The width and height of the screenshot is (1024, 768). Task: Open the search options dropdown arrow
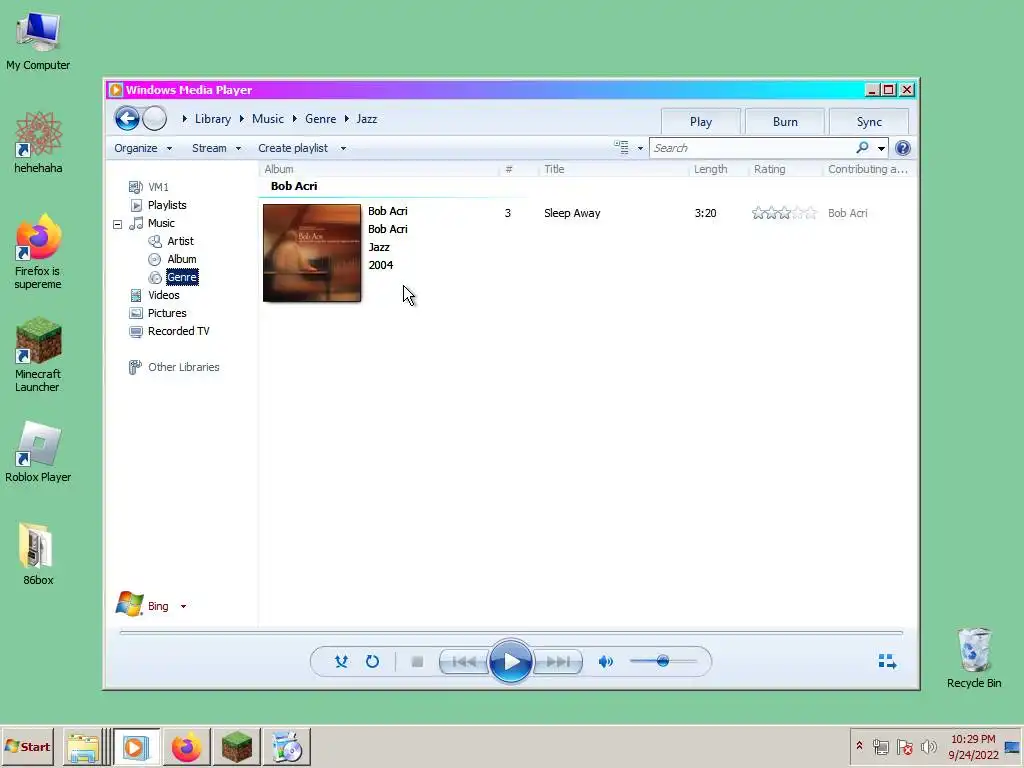(x=881, y=148)
